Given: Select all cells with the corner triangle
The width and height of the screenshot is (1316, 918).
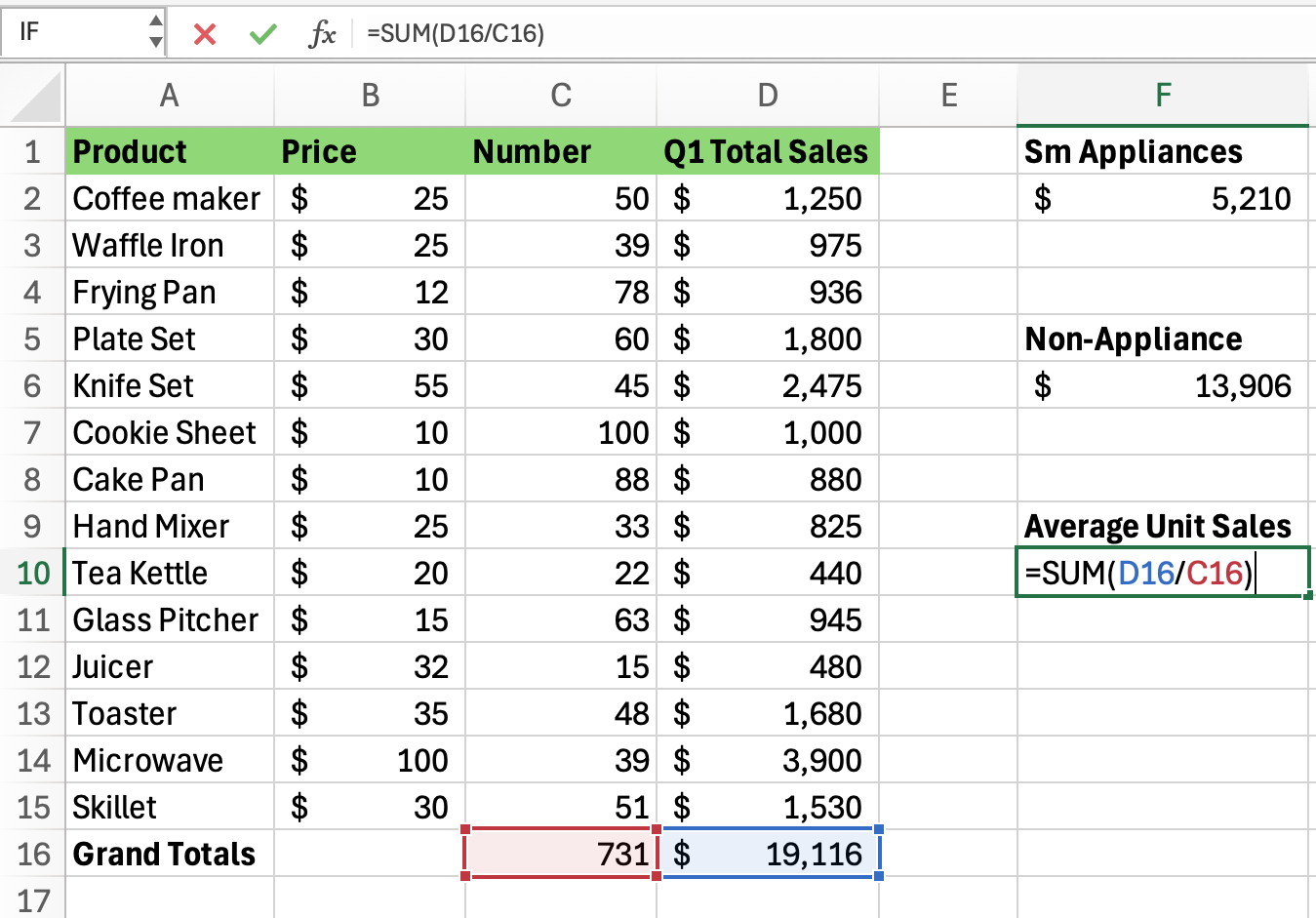Looking at the screenshot, I should pos(33,96).
